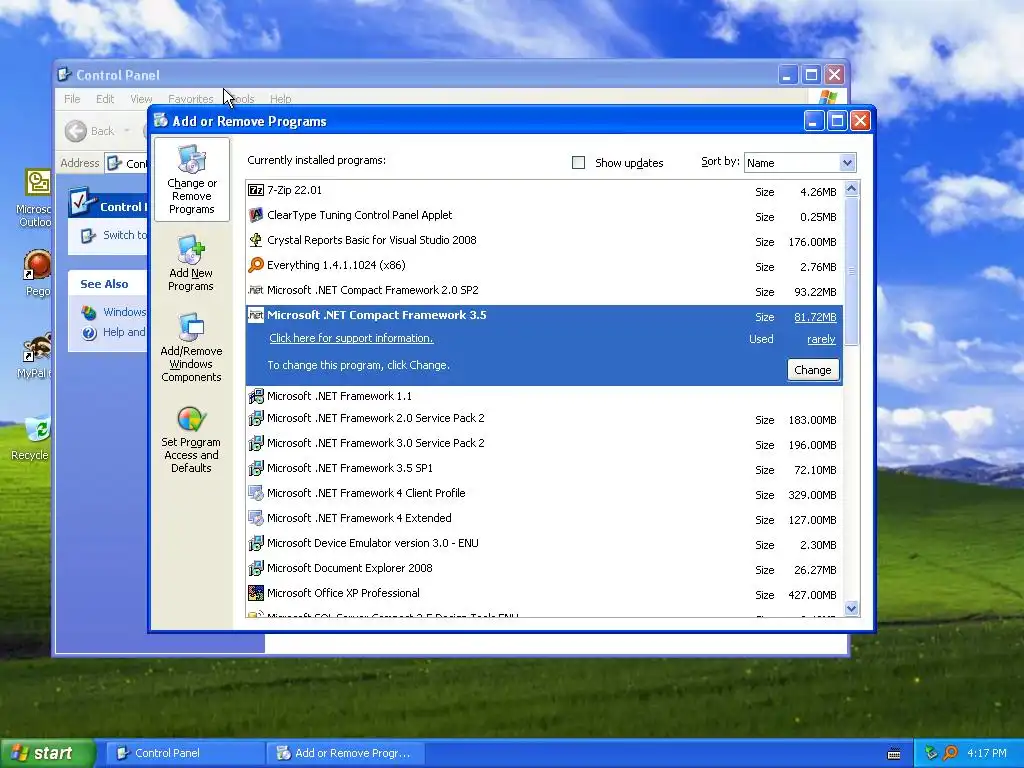Click the .NET Framework 2.0 Service Pack 2 icon
The height and width of the screenshot is (768, 1024).
256,418
